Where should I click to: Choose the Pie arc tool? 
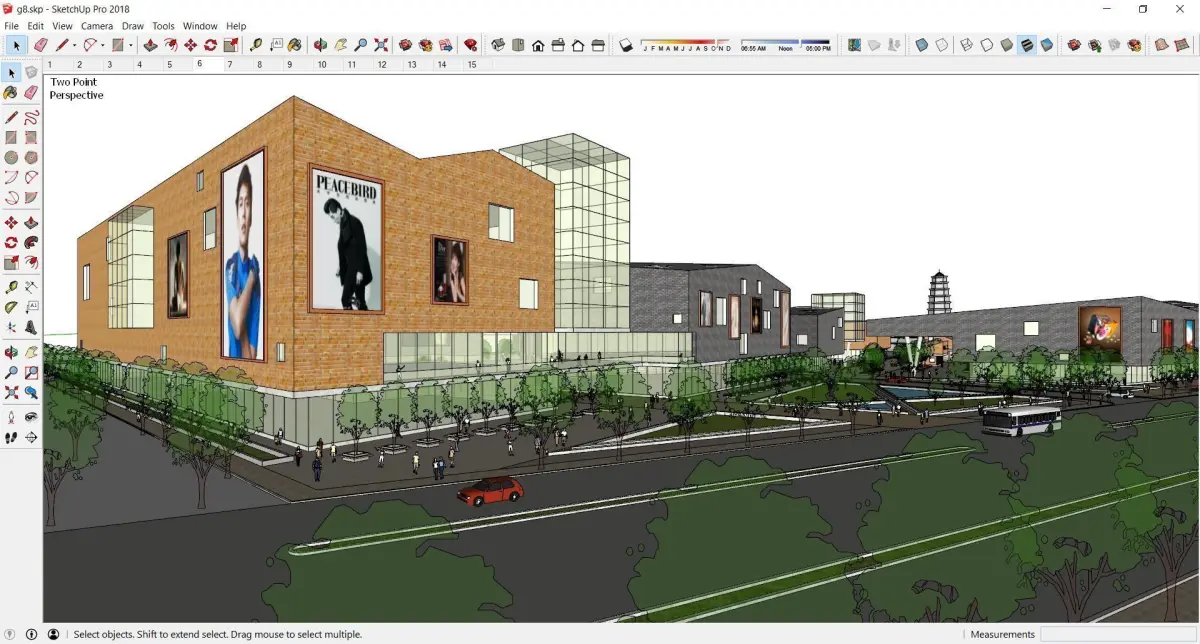pyautogui.click(x=31, y=197)
